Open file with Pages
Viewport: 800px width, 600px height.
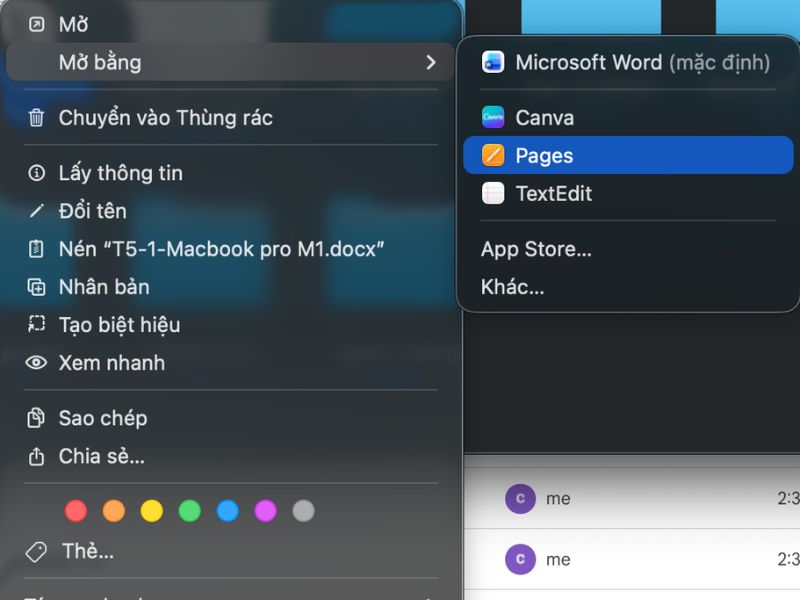tap(628, 155)
